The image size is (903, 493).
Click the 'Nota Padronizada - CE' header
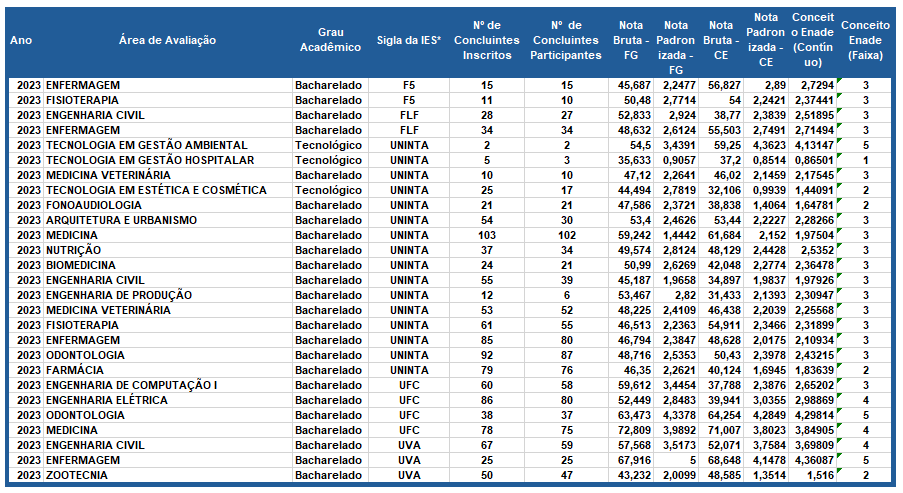tap(766, 40)
